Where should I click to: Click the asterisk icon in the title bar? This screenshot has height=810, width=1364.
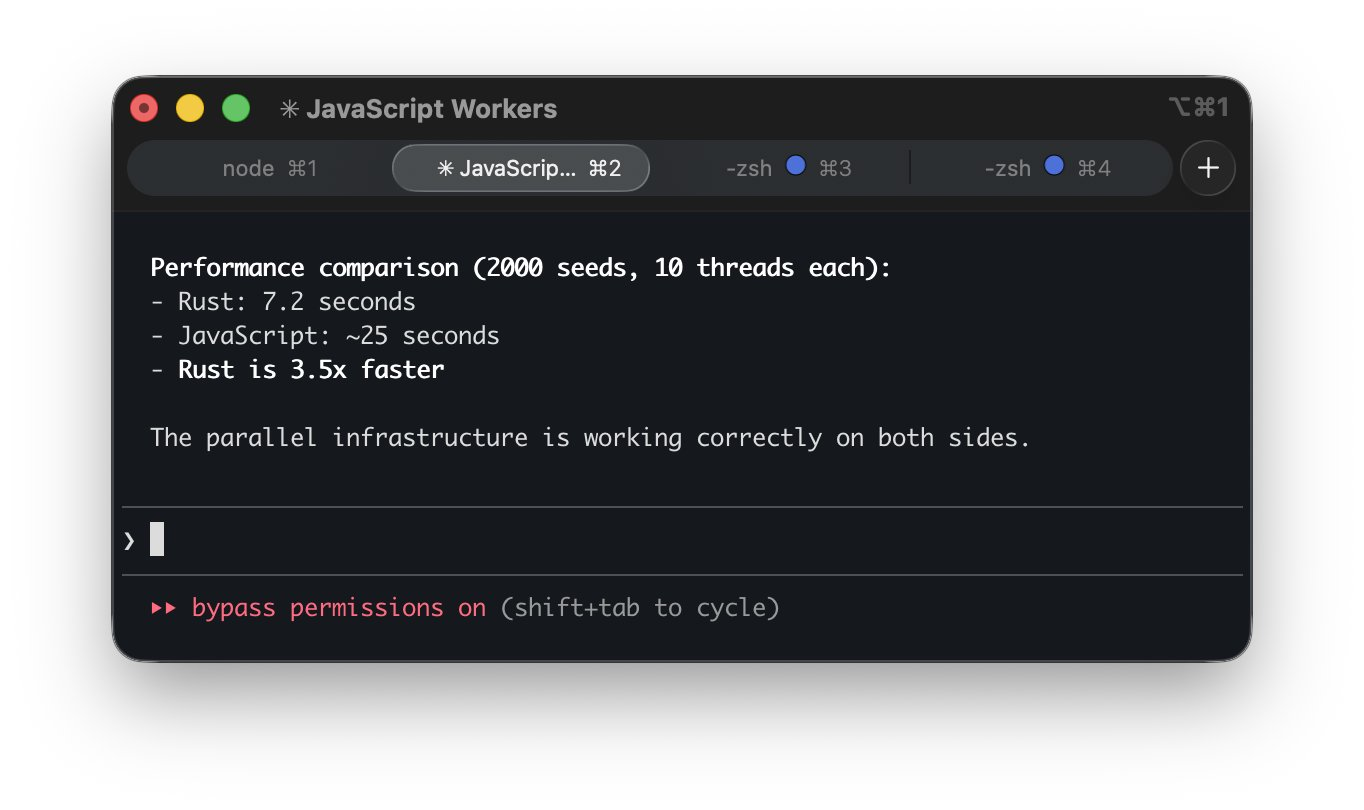coord(289,109)
